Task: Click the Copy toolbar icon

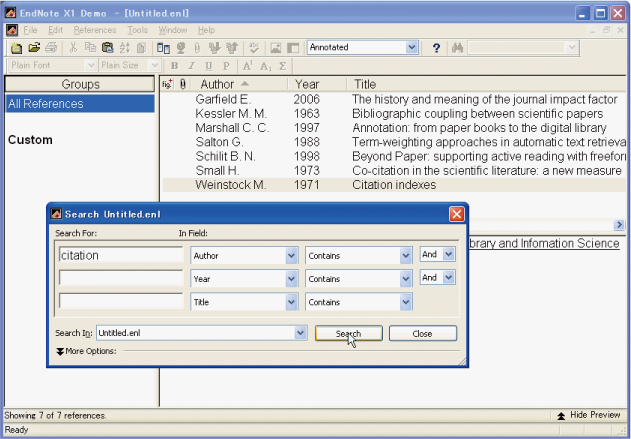Action: tap(90, 48)
